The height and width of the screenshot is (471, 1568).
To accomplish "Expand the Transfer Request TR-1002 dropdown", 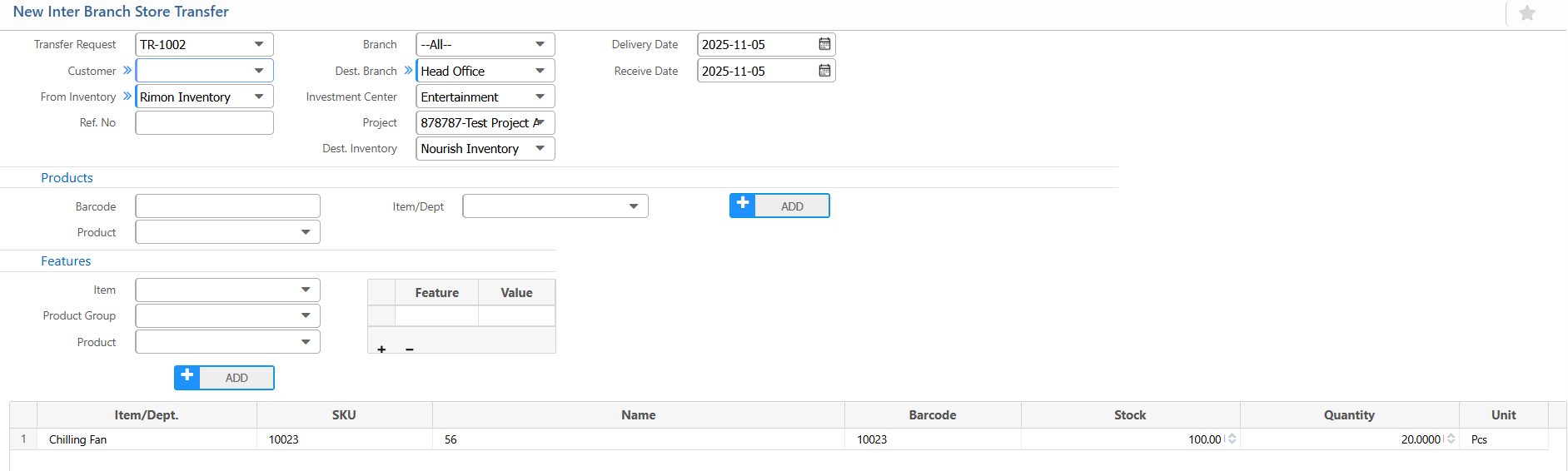I will tap(259, 44).
